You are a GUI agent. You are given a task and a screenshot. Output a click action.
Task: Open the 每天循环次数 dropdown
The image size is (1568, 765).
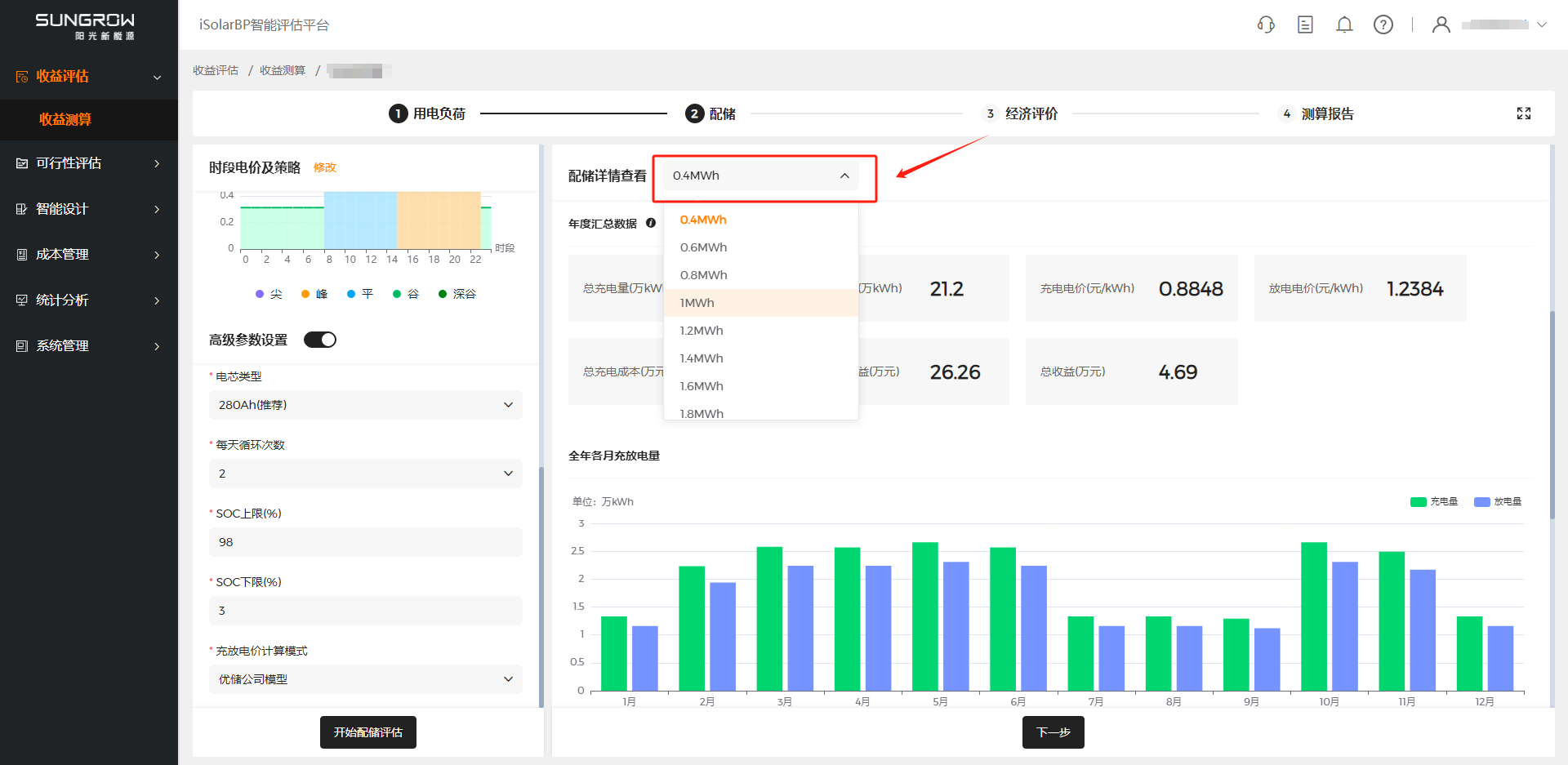pos(365,474)
